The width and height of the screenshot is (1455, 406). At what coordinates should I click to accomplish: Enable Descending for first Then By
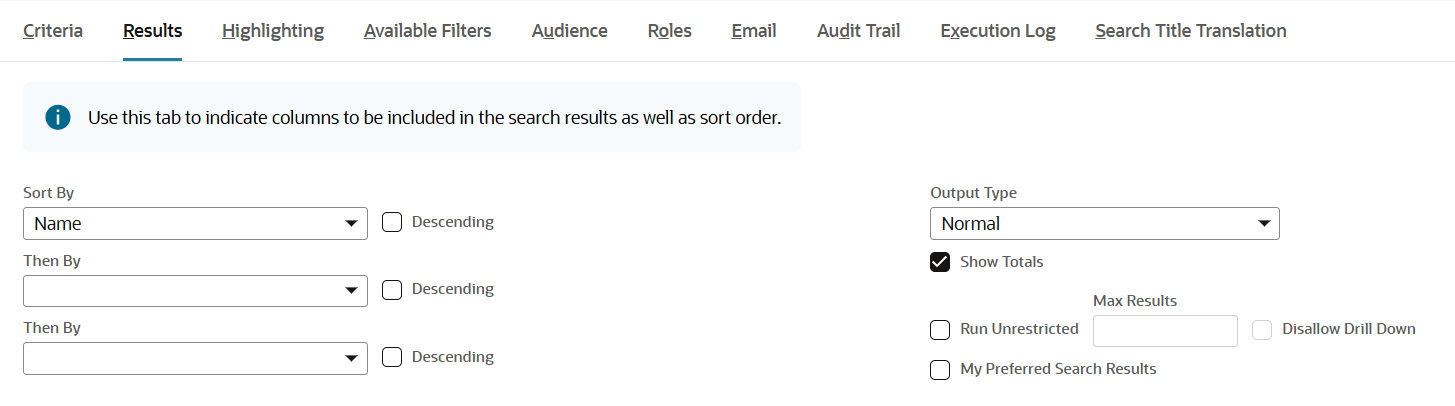pyautogui.click(x=393, y=290)
